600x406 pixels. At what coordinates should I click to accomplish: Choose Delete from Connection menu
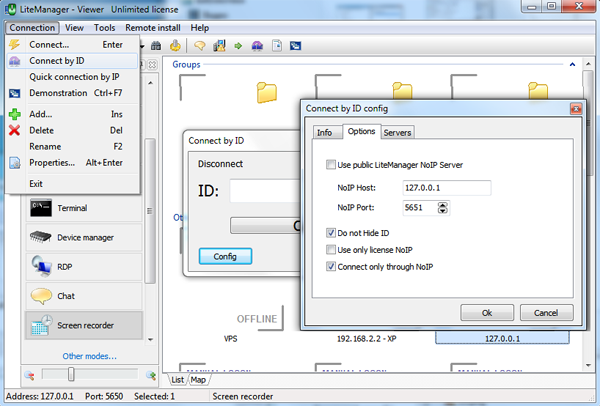click(x=72, y=130)
